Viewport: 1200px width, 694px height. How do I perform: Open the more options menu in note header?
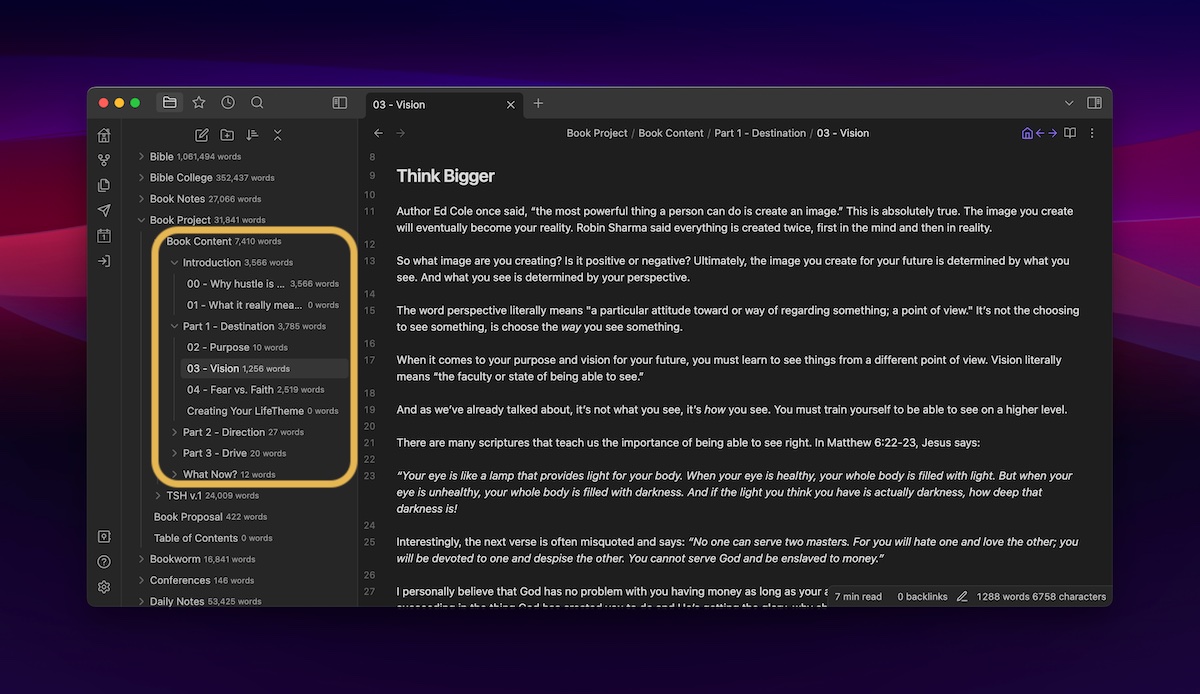pyautogui.click(x=1092, y=133)
